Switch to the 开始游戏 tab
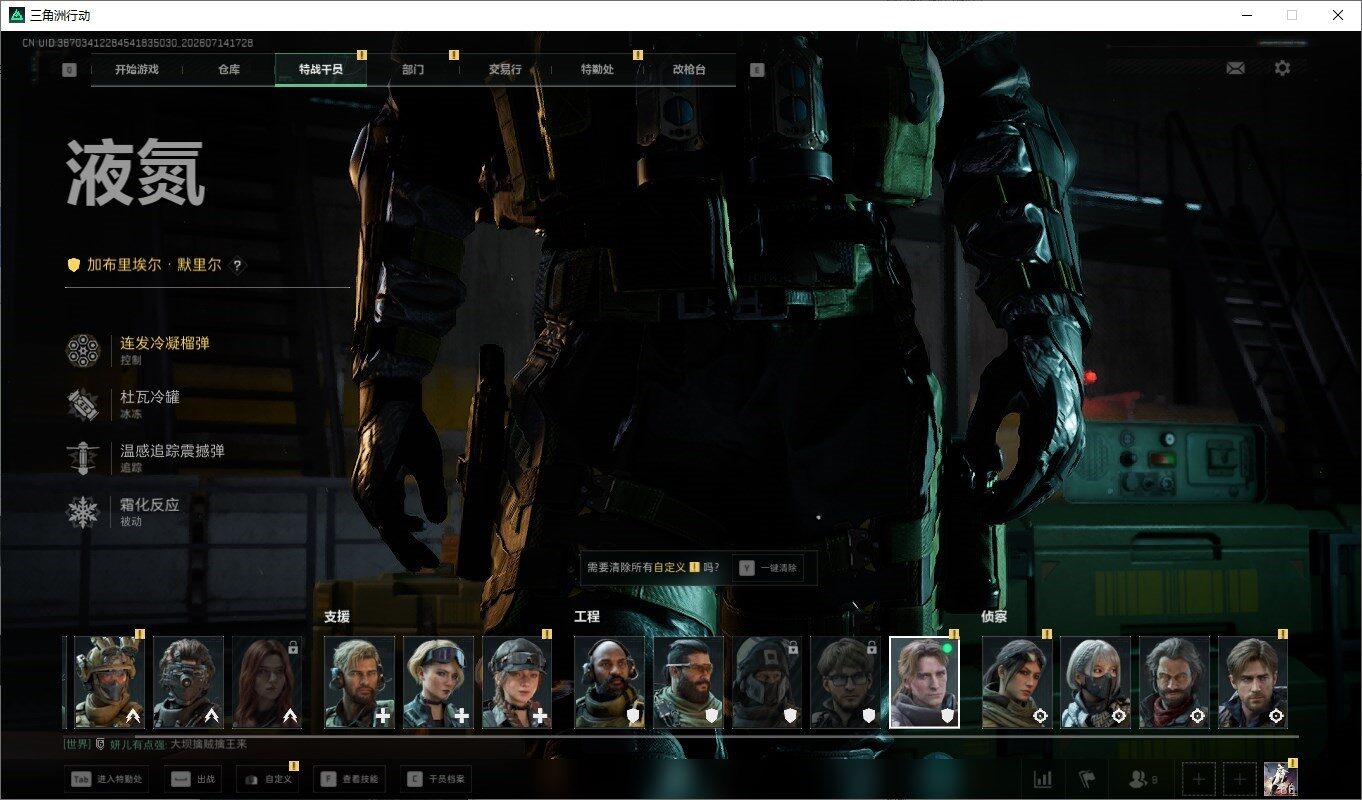 [137, 70]
